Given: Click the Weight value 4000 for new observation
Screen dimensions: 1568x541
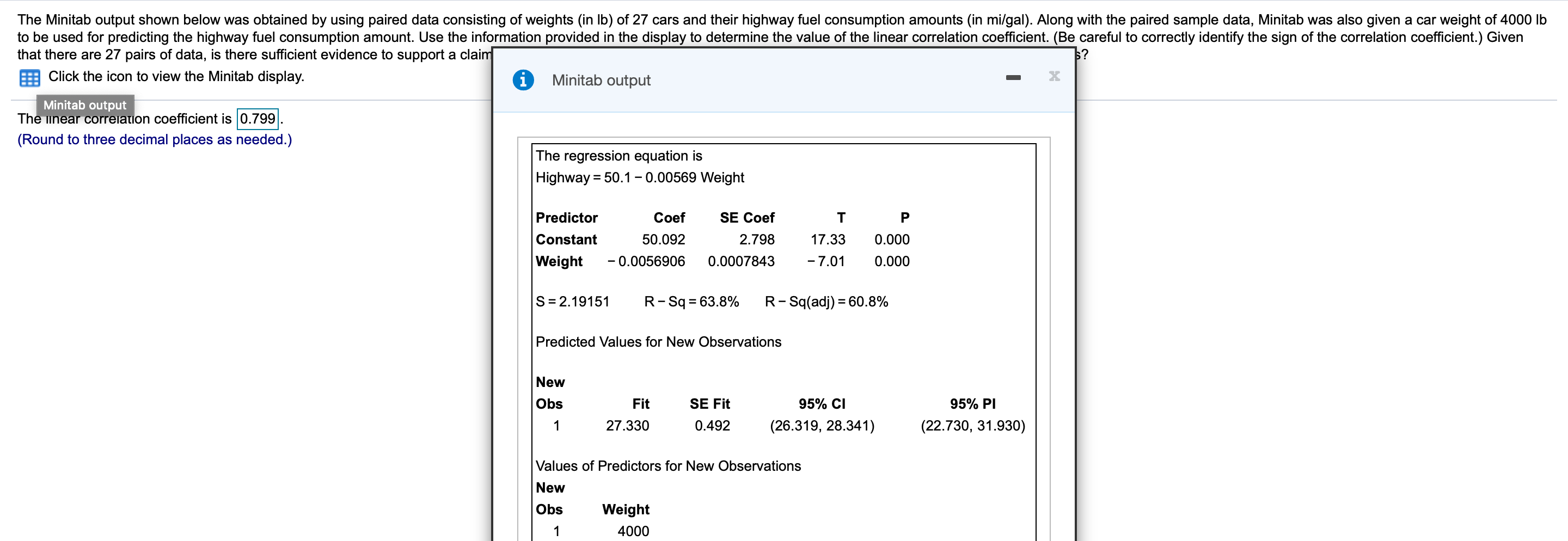Looking at the screenshot, I should tap(633, 531).
